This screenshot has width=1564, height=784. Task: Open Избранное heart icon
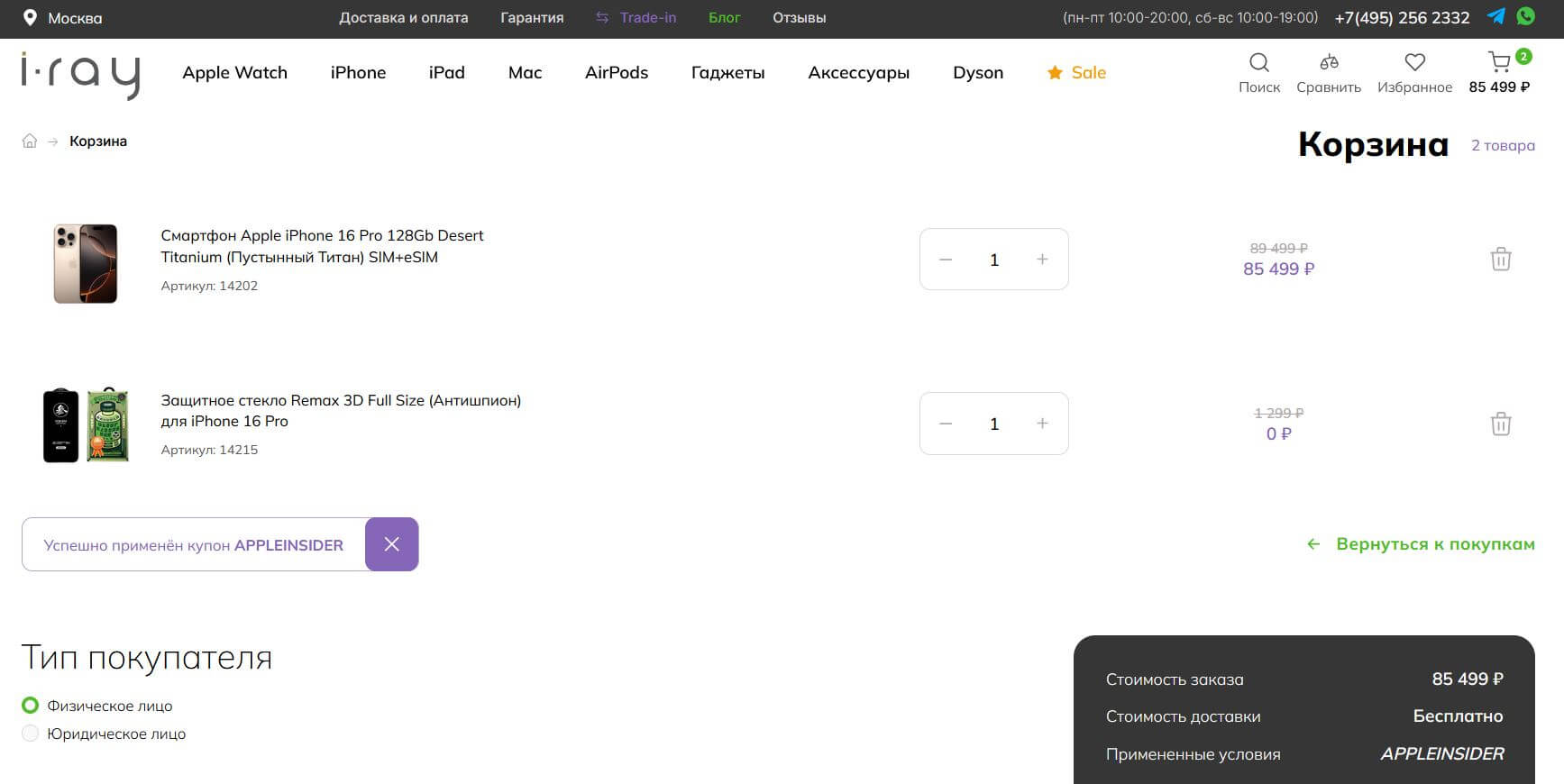click(1415, 62)
